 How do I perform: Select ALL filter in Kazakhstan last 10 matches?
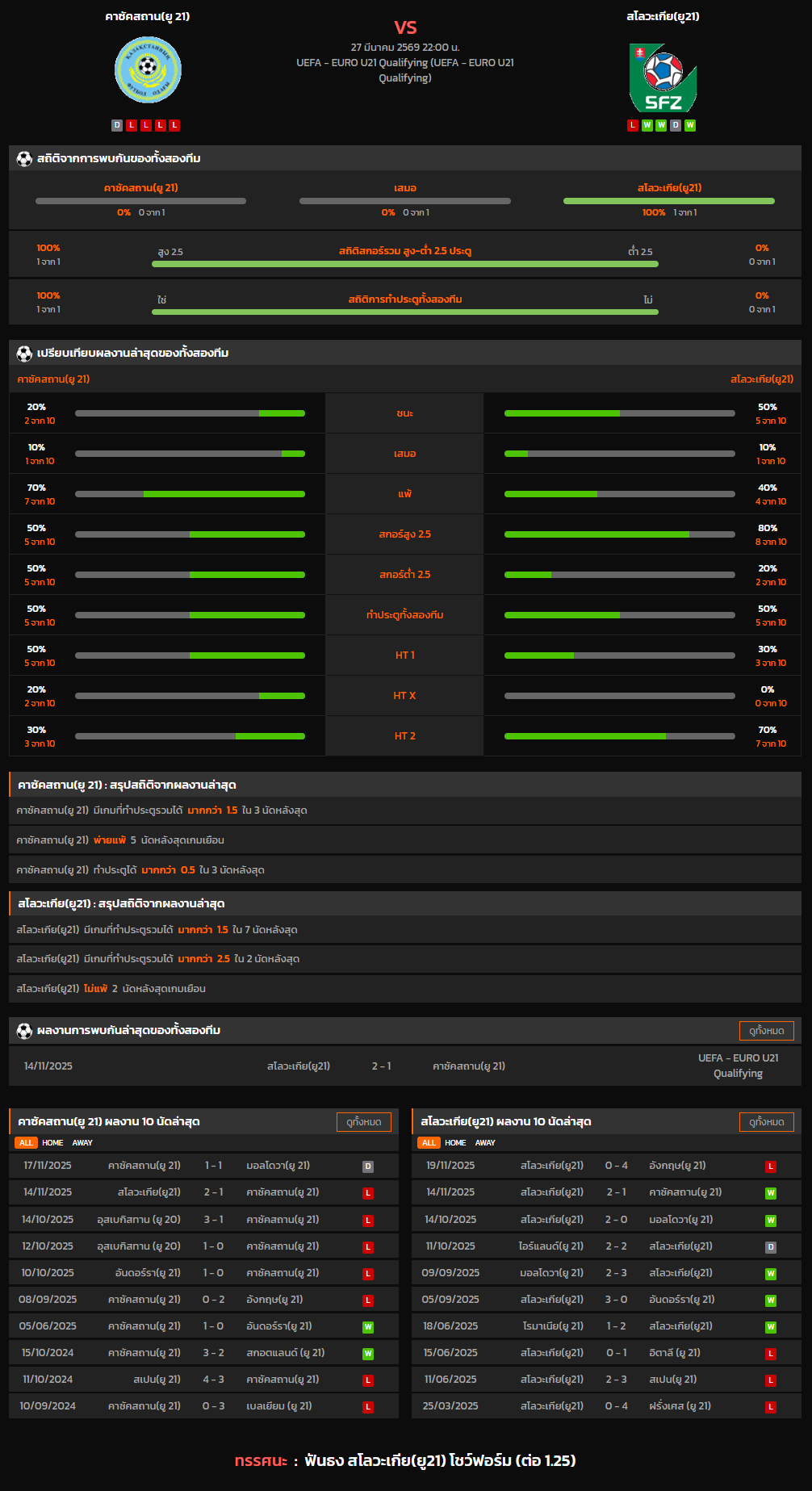pyautogui.click(x=26, y=1143)
